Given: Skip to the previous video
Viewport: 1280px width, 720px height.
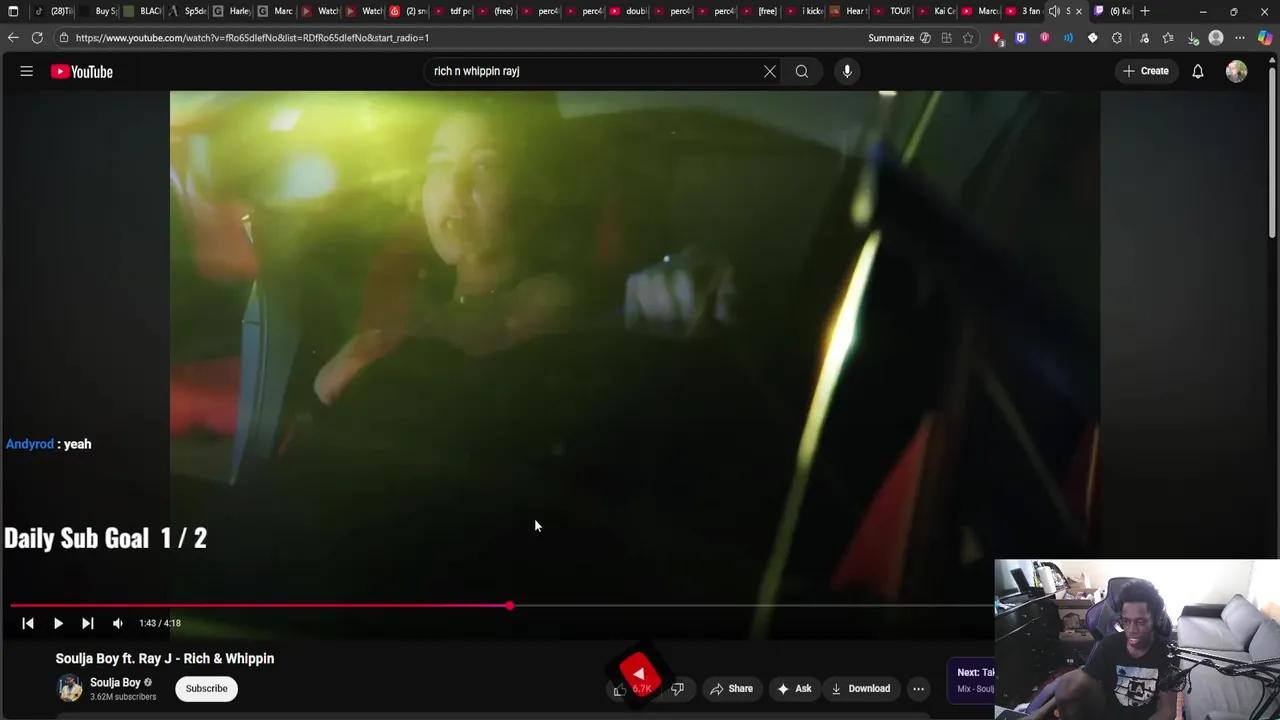Looking at the screenshot, I should [28, 623].
